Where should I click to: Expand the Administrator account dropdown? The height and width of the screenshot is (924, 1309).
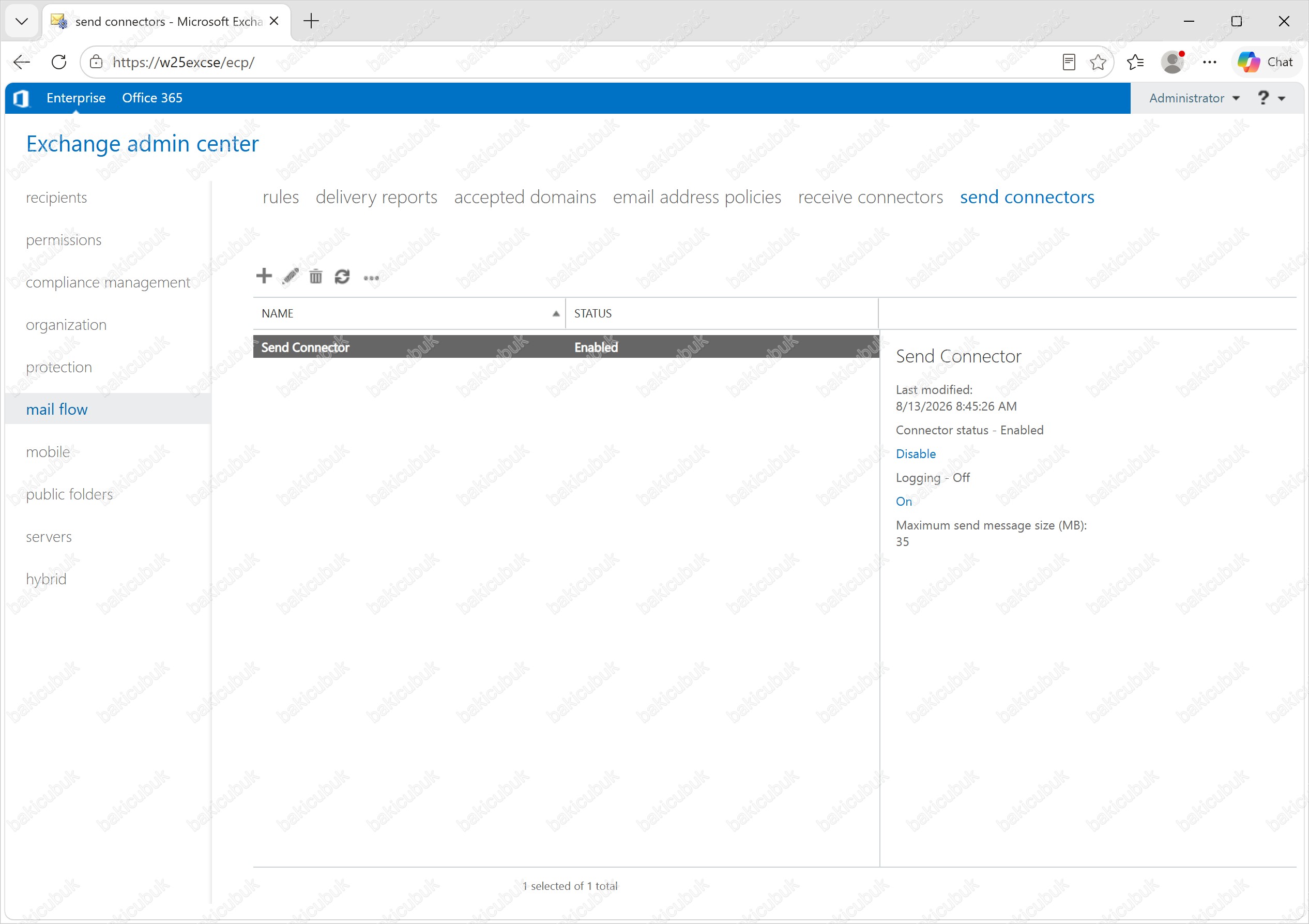pyautogui.click(x=1194, y=98)
